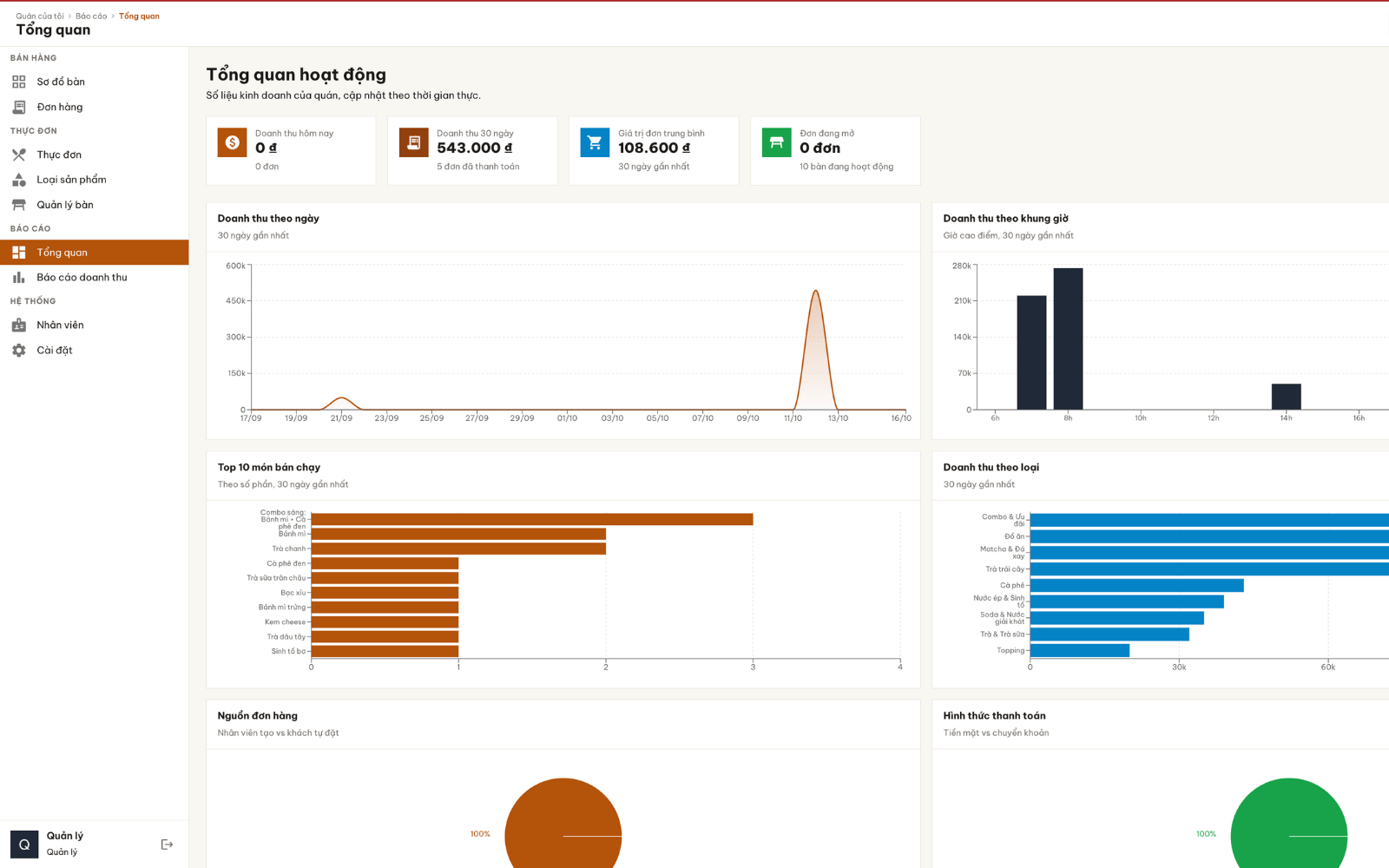The image size is (1389, 868).
Task: Click the Cài đặt gear icon
Action: pyautogui.click(x=19, y=351)
